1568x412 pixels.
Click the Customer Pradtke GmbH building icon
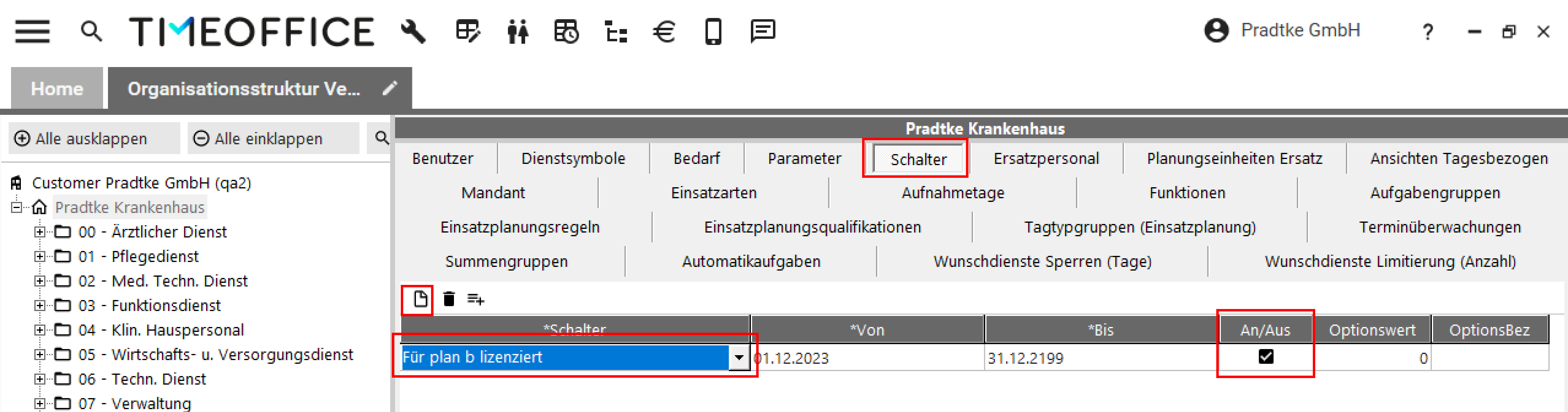point(16,183)
